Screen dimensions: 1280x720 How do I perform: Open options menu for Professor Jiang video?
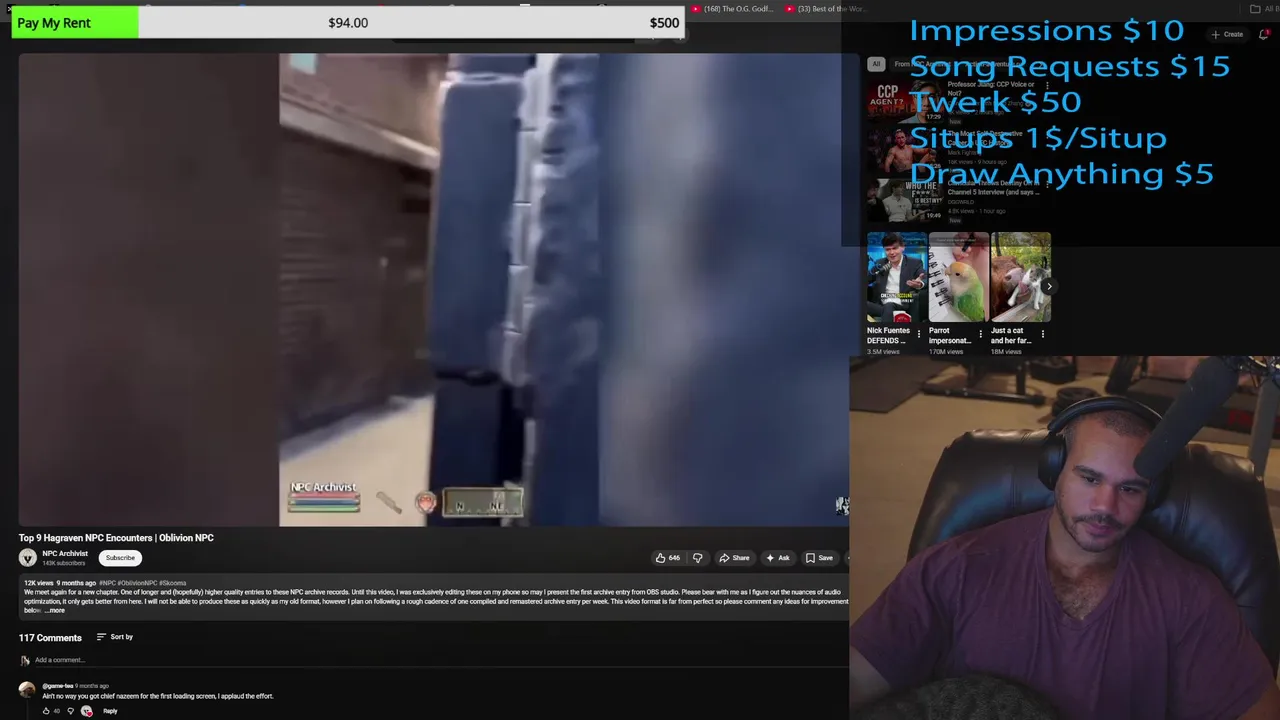pos(1047,86)
